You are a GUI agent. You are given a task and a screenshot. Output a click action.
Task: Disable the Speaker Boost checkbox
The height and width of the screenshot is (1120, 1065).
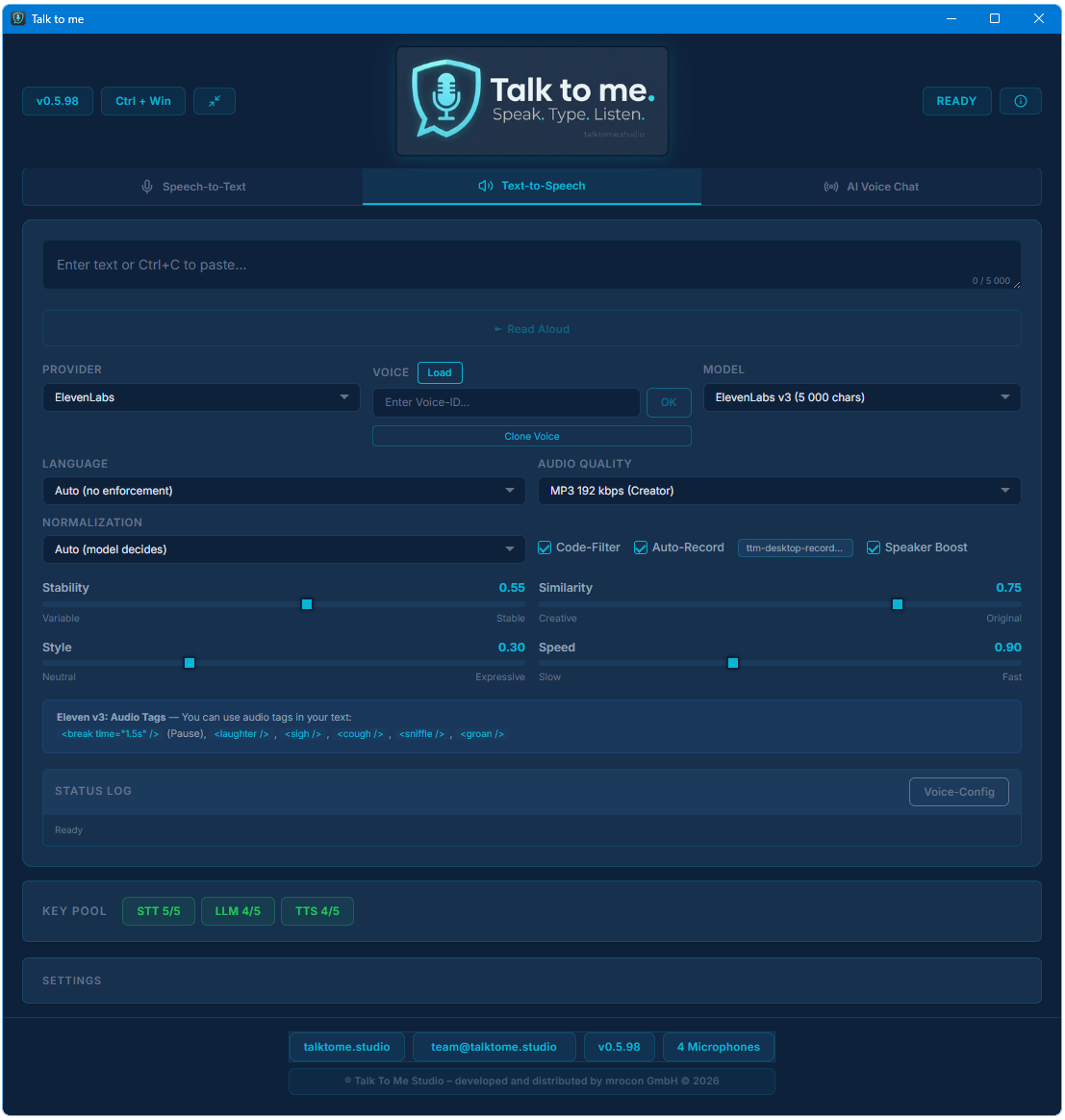click(x=873, y=547)
